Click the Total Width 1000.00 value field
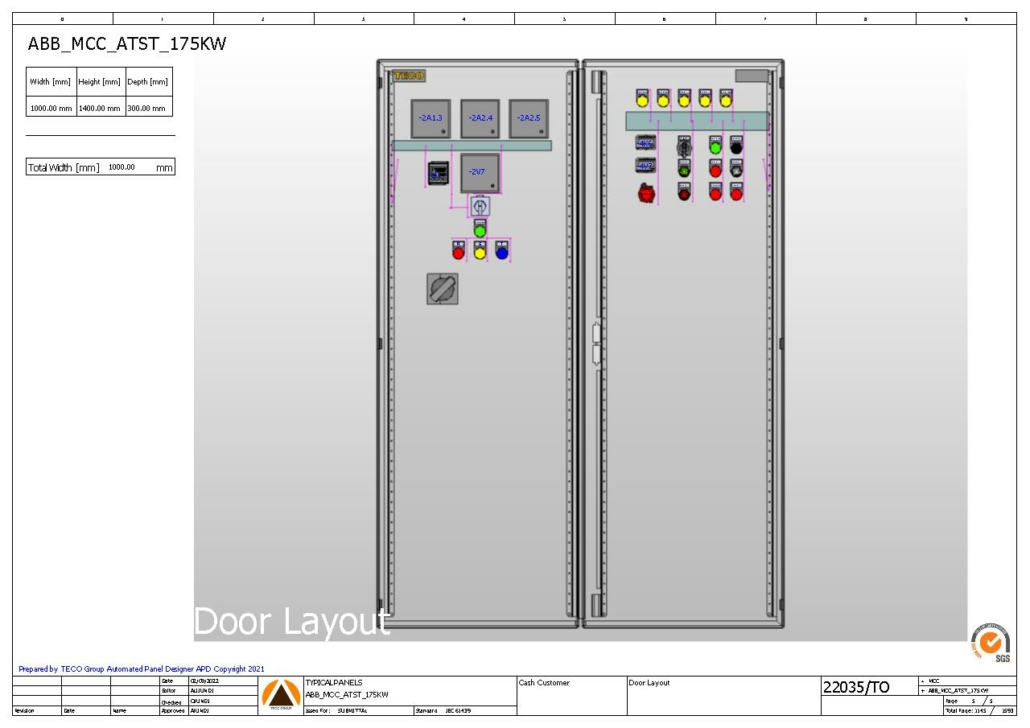 (122, 168)
